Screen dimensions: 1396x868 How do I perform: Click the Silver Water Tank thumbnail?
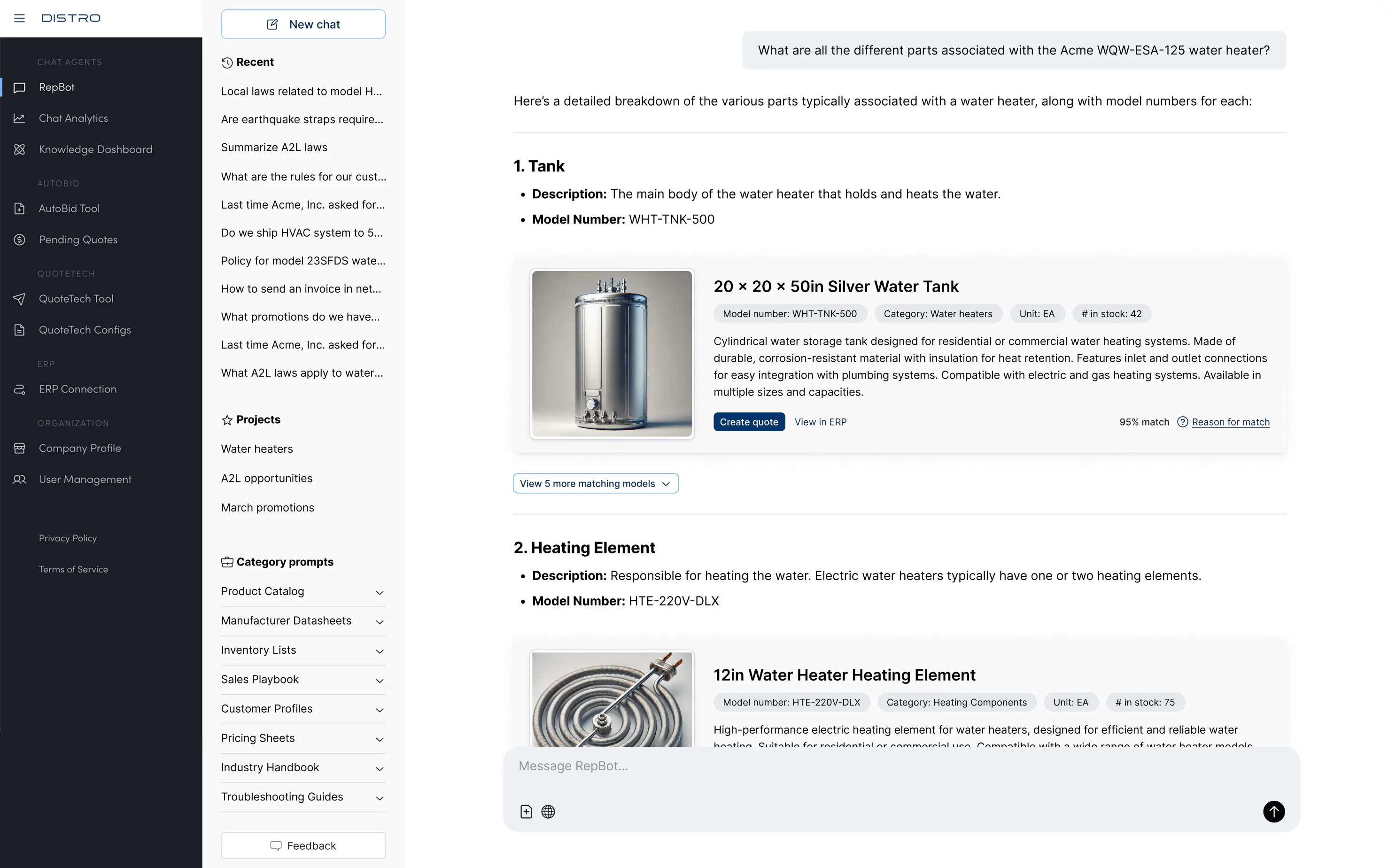pyautogui.click(x=612, y=354)
